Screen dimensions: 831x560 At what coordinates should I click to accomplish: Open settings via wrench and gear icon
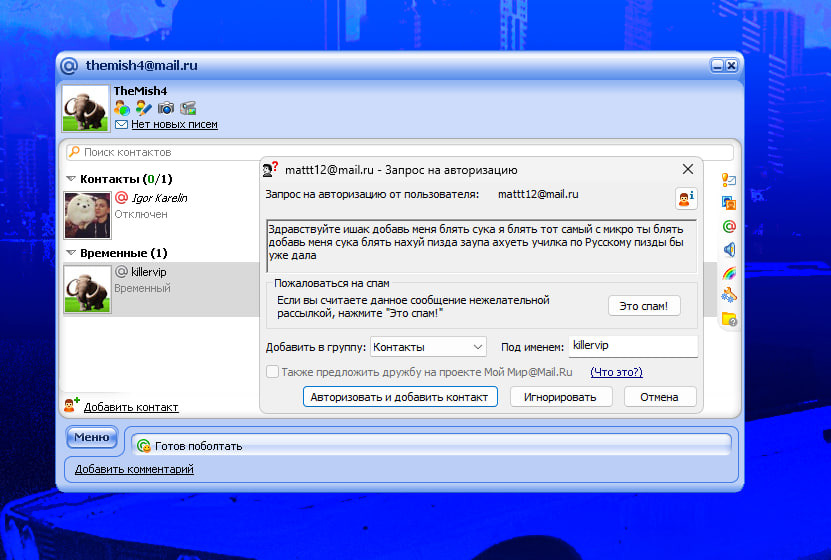click(x=729, y=295)
